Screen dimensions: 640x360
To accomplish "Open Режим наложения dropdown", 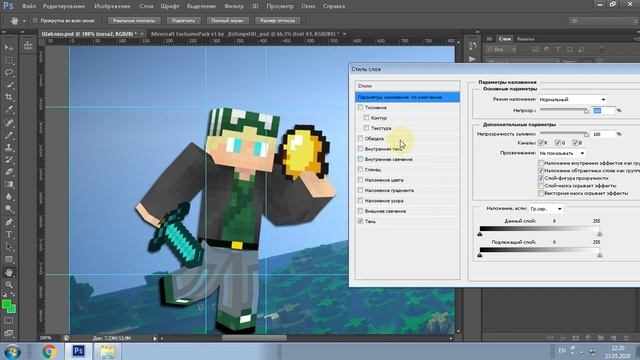I will click(572, 100).
